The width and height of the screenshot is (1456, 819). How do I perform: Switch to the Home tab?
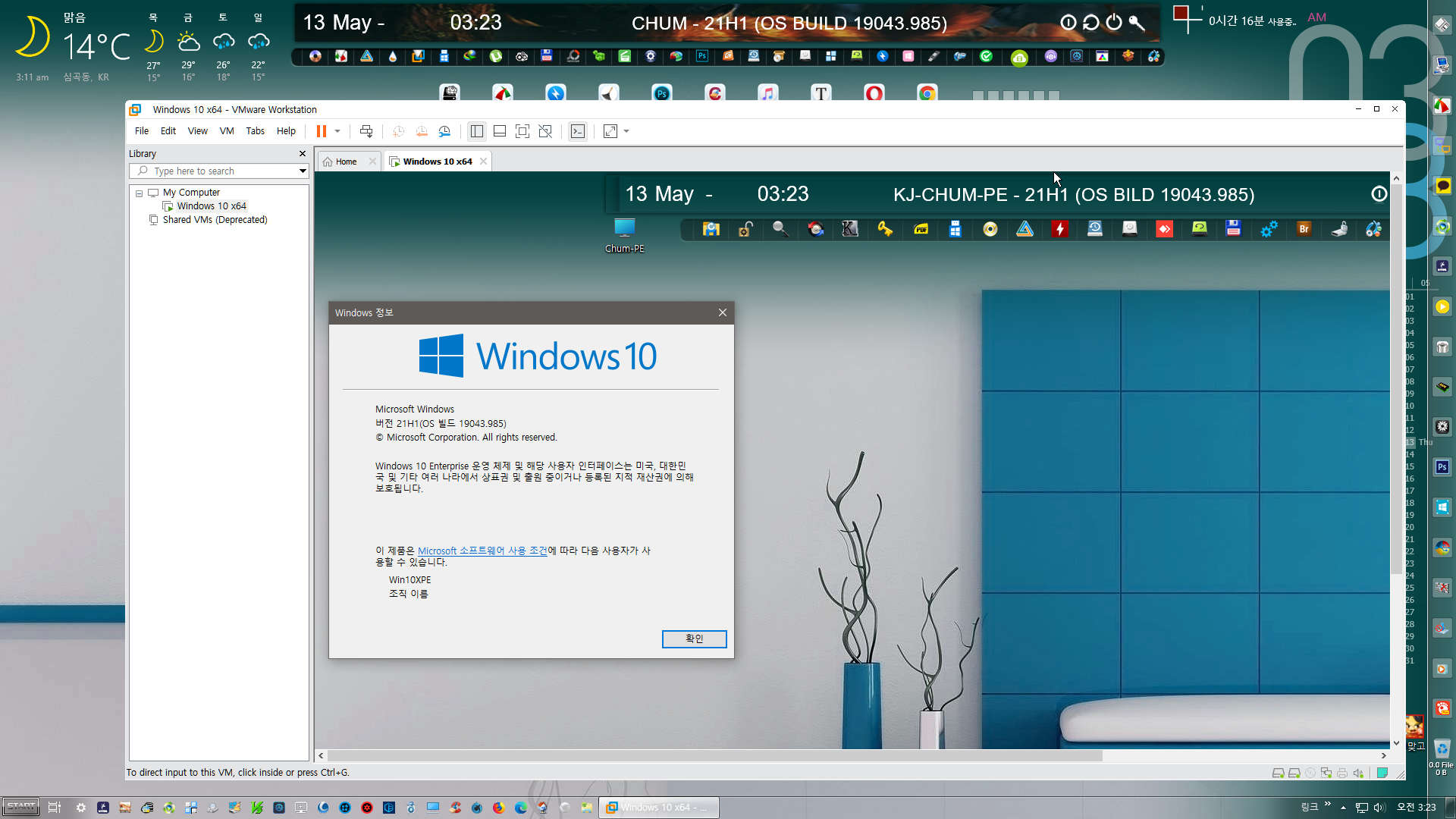346,162
